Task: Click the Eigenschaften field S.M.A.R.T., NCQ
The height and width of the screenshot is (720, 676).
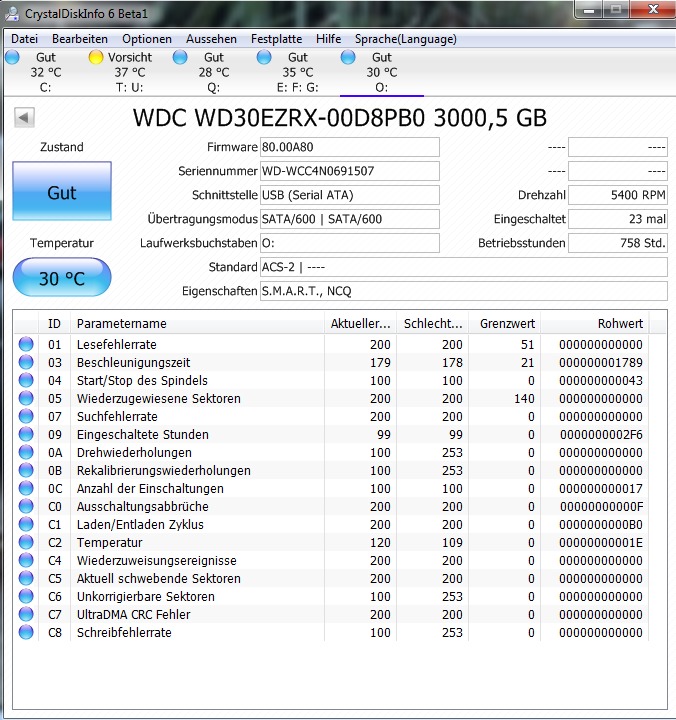Action: [463, 291]
